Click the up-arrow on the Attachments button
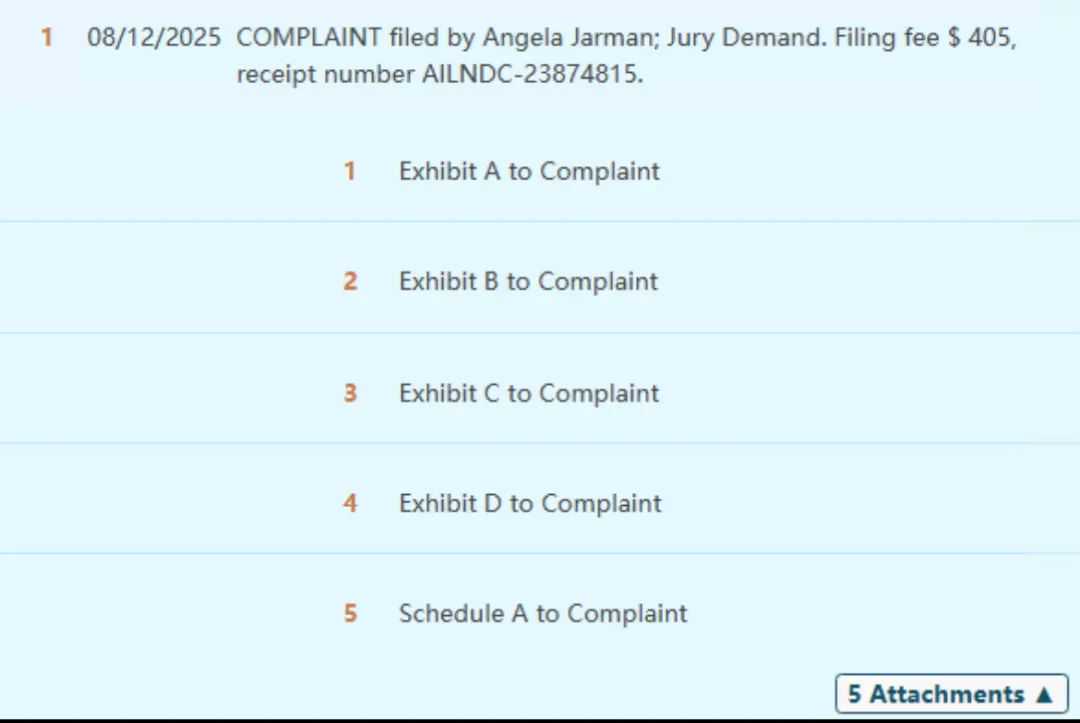Screen dimensions: 1080x723 click(x=1044, y=694)
